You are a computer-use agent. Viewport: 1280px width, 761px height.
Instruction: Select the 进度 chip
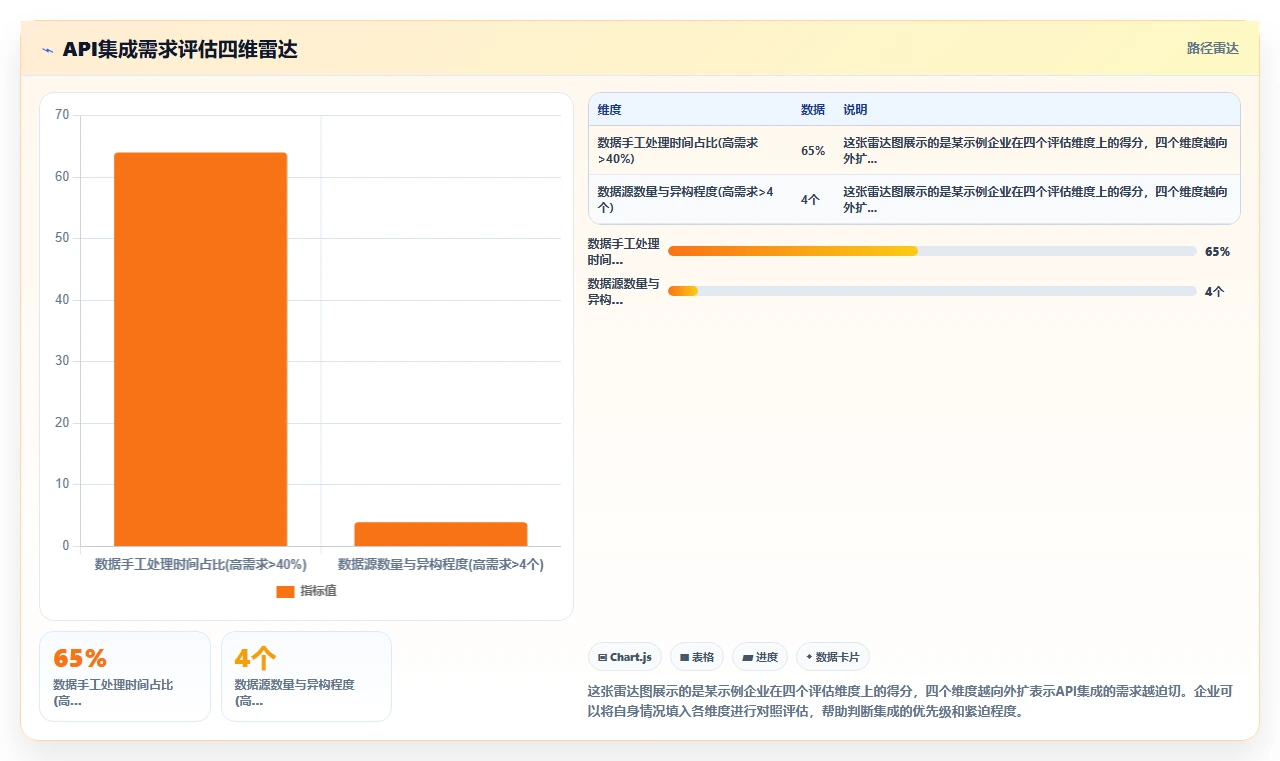tap(760, 657)
